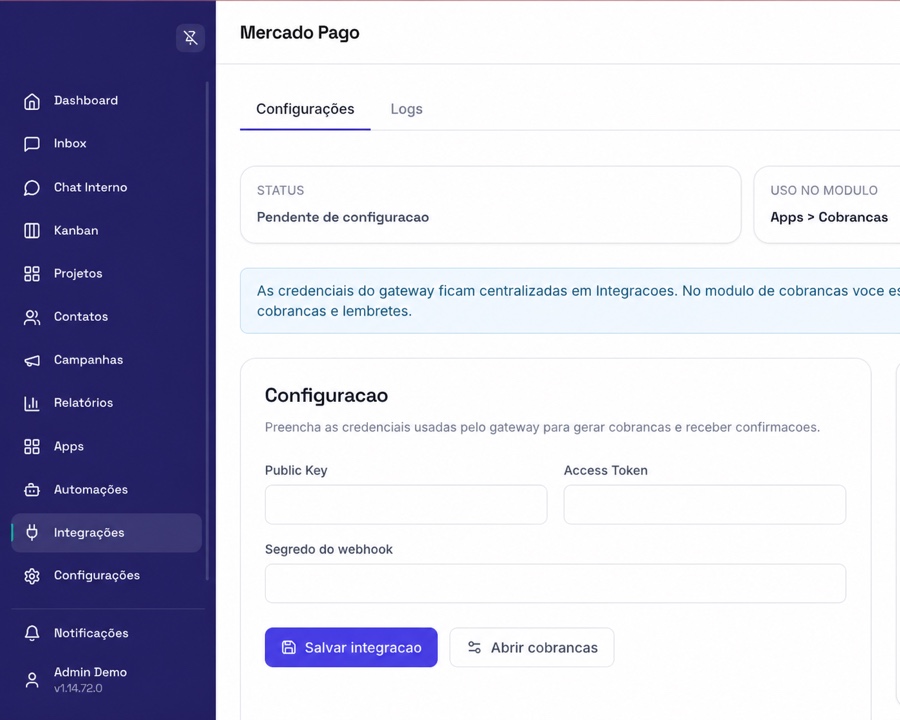Screen dimensions: 900x720
Task: Click the Preencha as credenciais description text
Action: [x=542, y=428]
